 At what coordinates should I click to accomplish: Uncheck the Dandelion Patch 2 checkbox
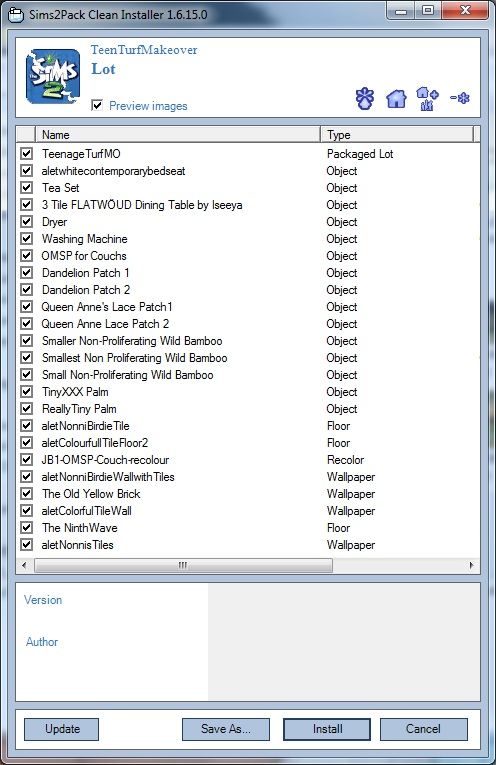coord(26,290)
